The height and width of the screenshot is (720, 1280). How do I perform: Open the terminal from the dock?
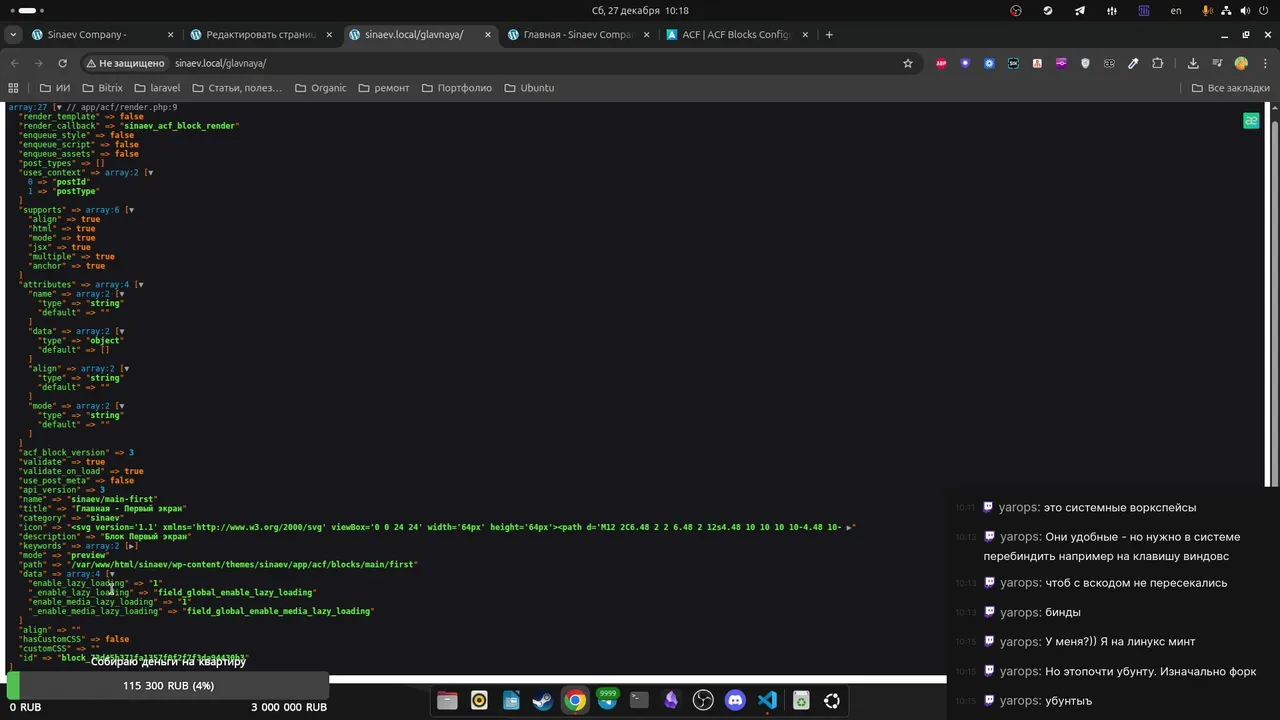coord(639,701)
